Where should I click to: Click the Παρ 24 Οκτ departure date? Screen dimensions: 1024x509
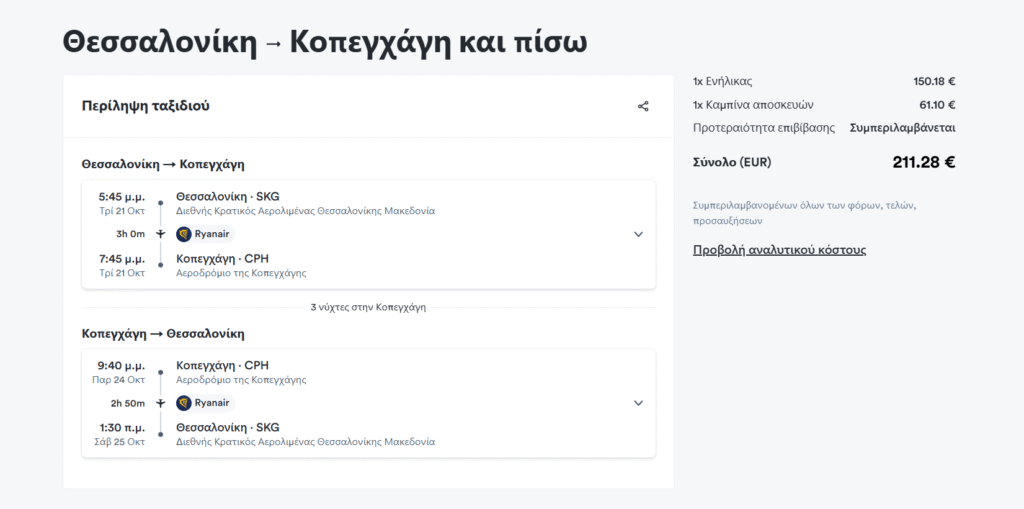[119, 380]
